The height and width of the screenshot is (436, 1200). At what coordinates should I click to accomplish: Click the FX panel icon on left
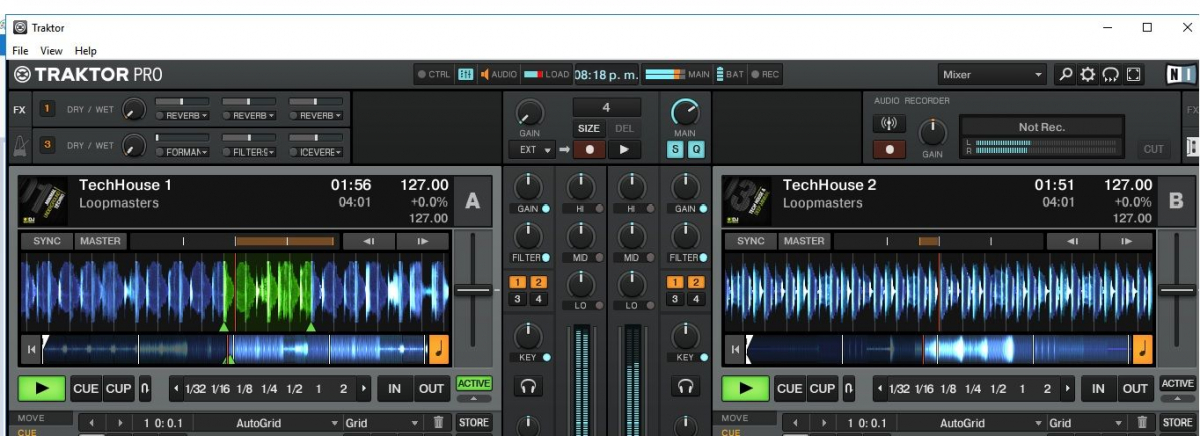(19, 109)
